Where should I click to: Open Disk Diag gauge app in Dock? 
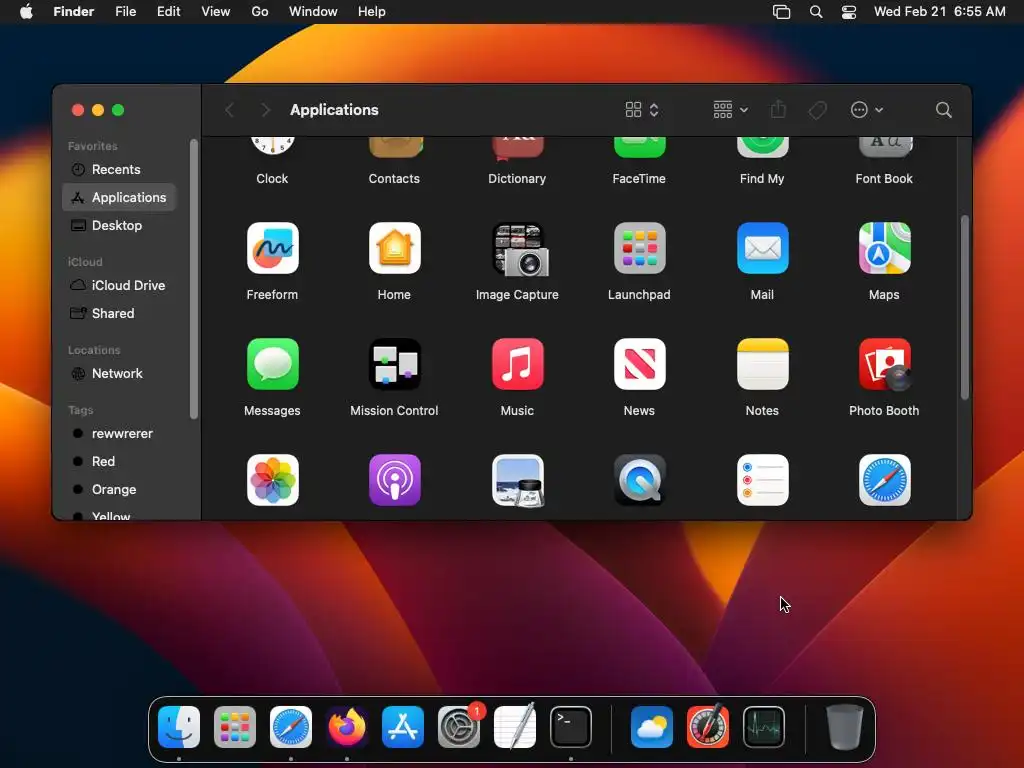708,726
